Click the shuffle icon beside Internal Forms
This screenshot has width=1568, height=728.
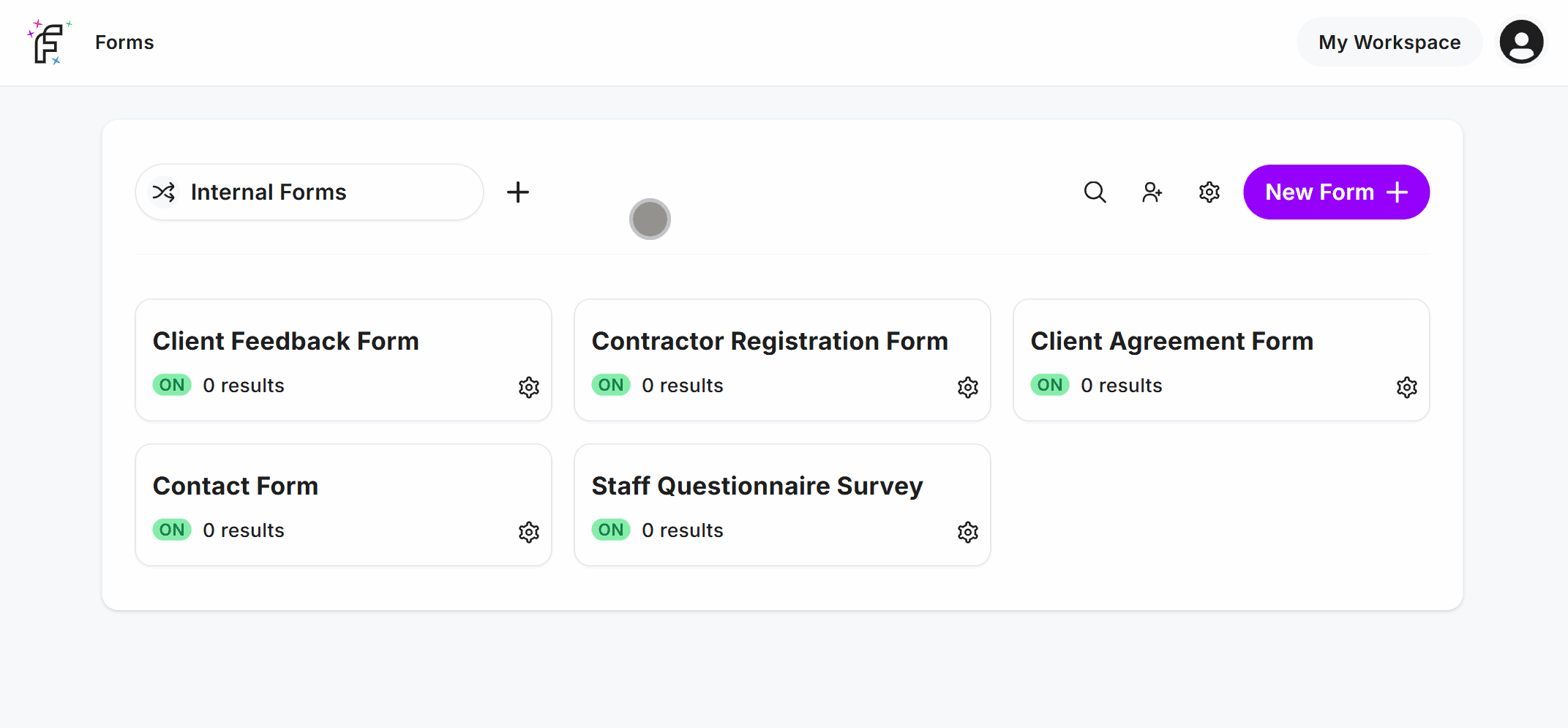(163, 192)
